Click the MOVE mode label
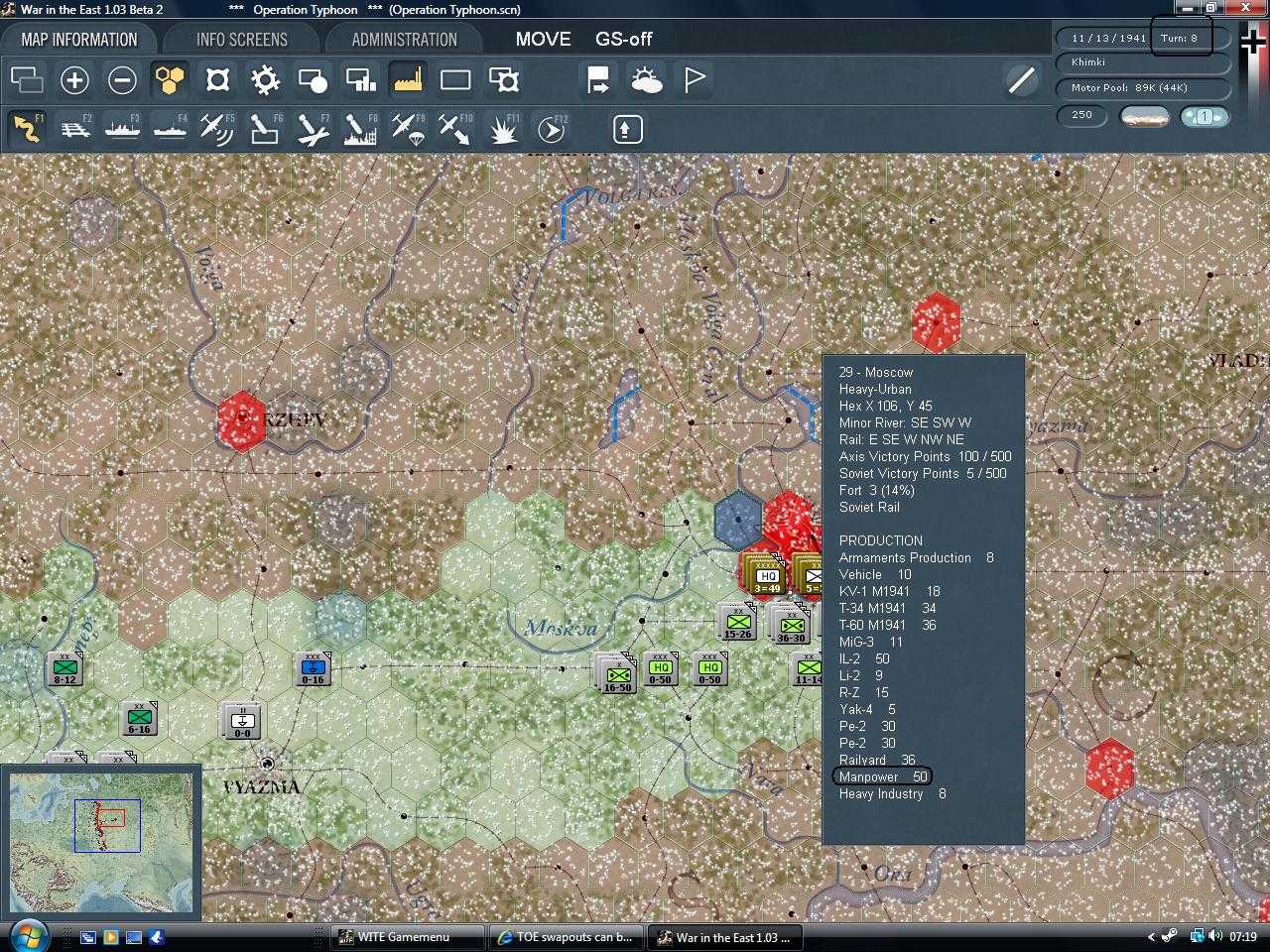The width and height of the screenshot is (1270, 952). [543, 40]
